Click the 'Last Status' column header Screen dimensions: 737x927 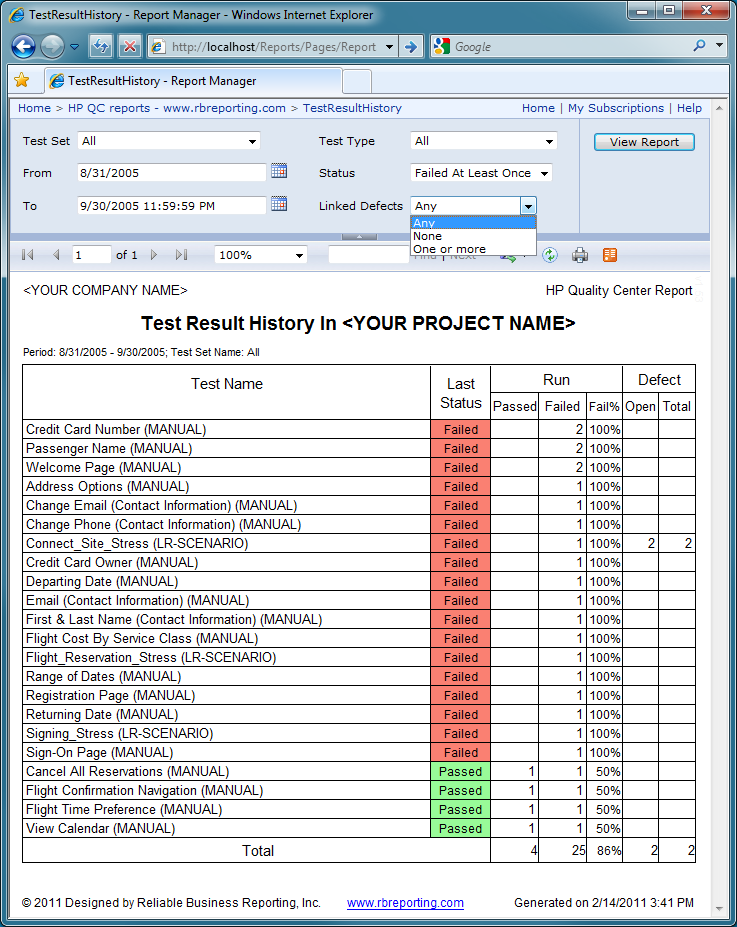point(460,393)
